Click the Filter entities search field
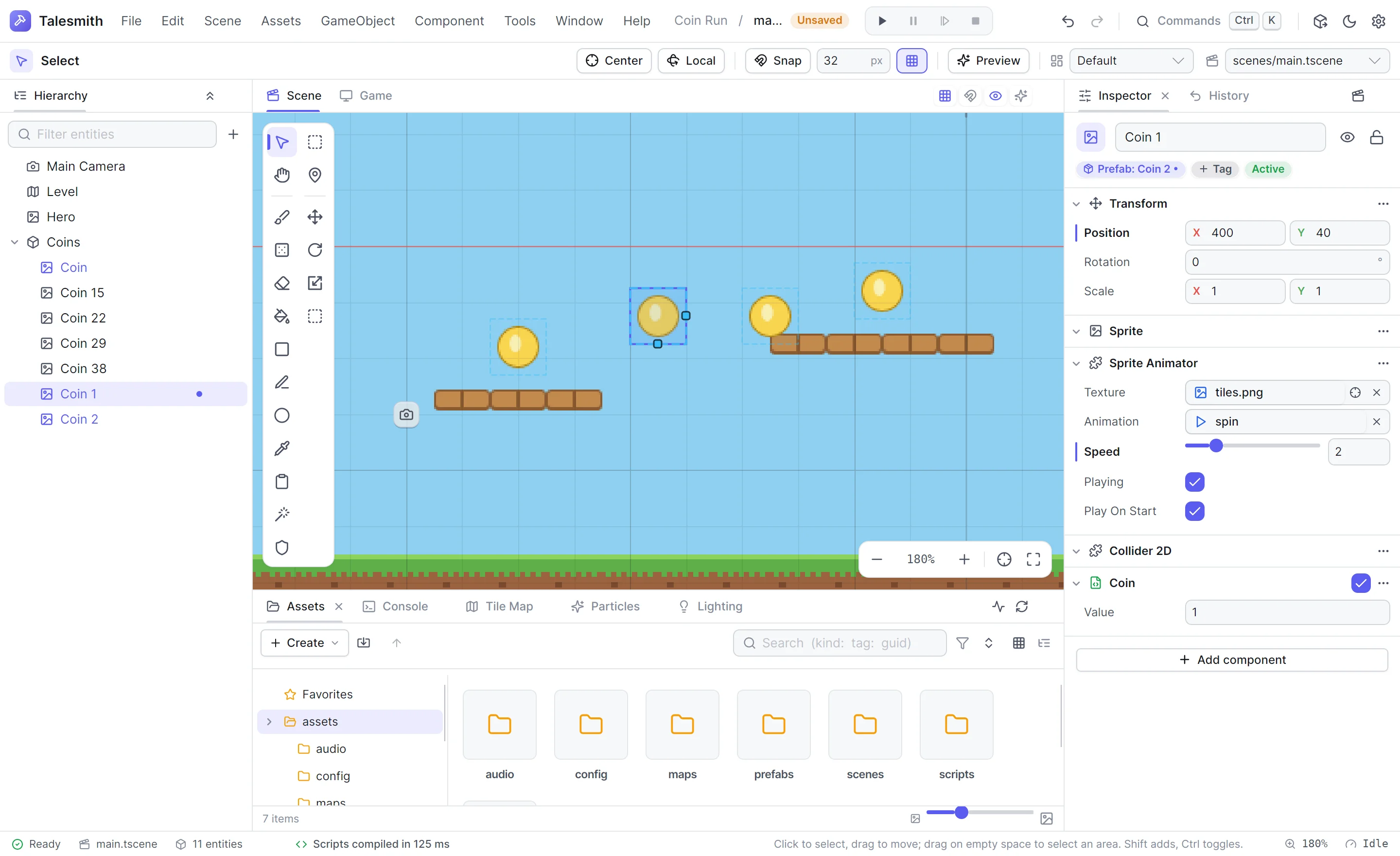This screenshot has height=856, width=1400. point(112,134)
